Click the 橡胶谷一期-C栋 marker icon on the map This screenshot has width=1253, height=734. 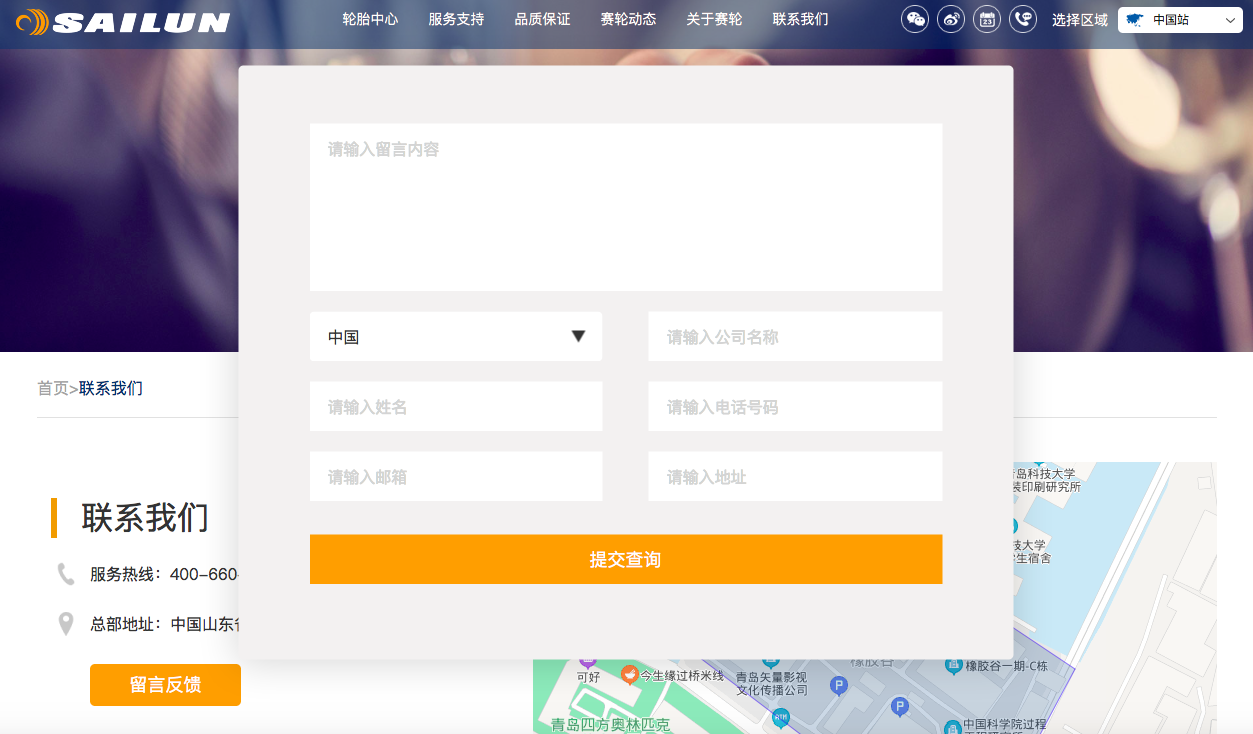[x=954, y=666]
